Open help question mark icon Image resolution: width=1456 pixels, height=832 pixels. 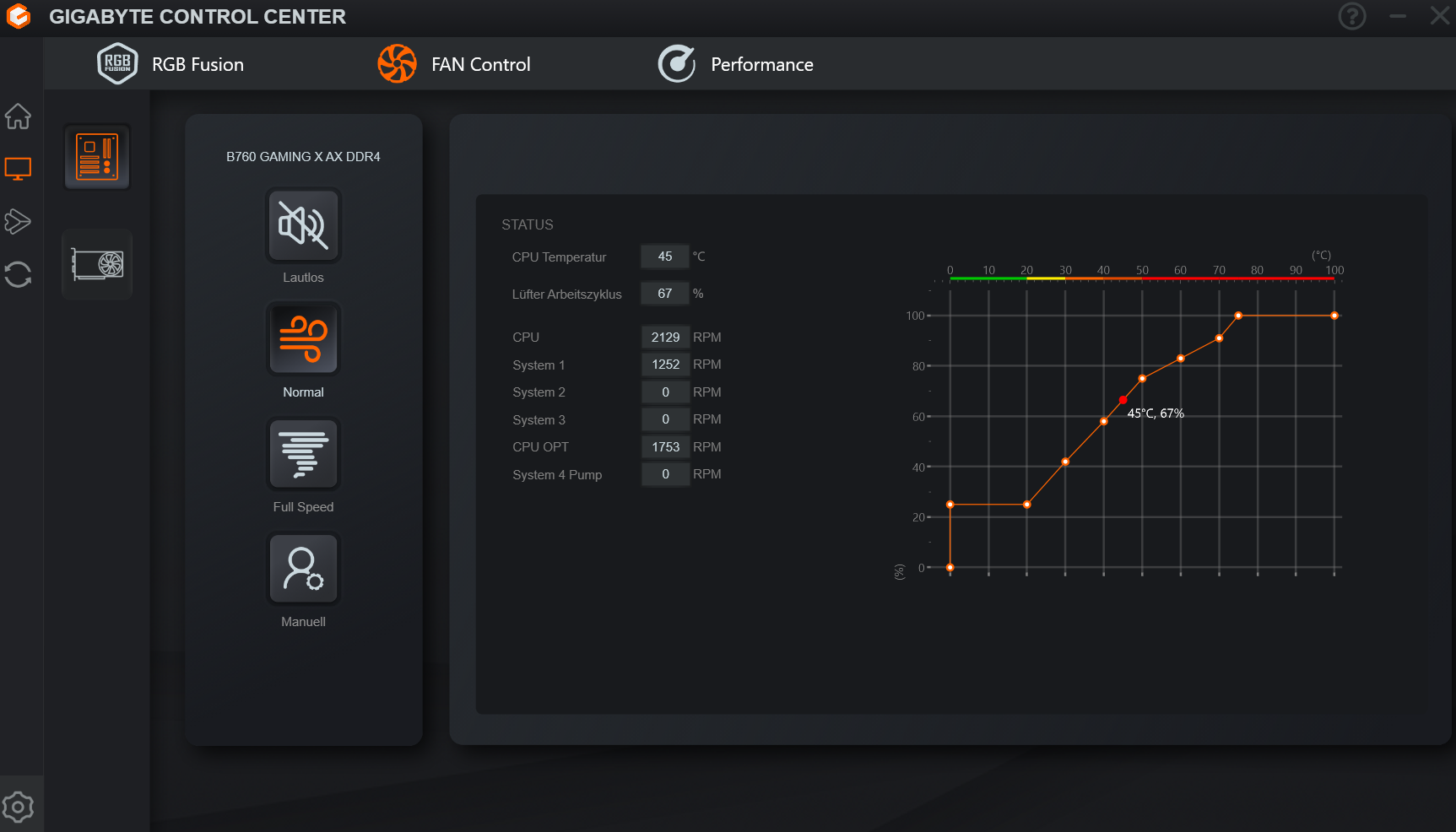point(1352,16)
